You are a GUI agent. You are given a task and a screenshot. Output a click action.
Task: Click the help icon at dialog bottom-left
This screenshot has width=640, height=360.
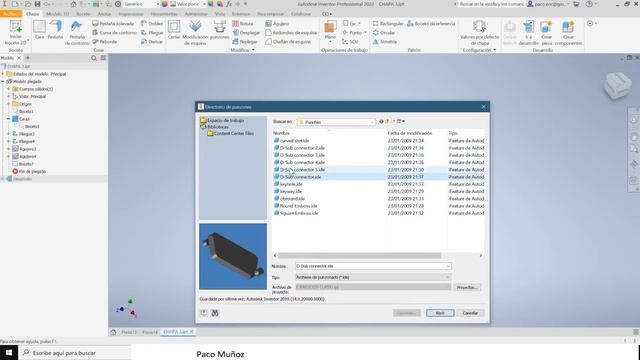click(204, 313)
